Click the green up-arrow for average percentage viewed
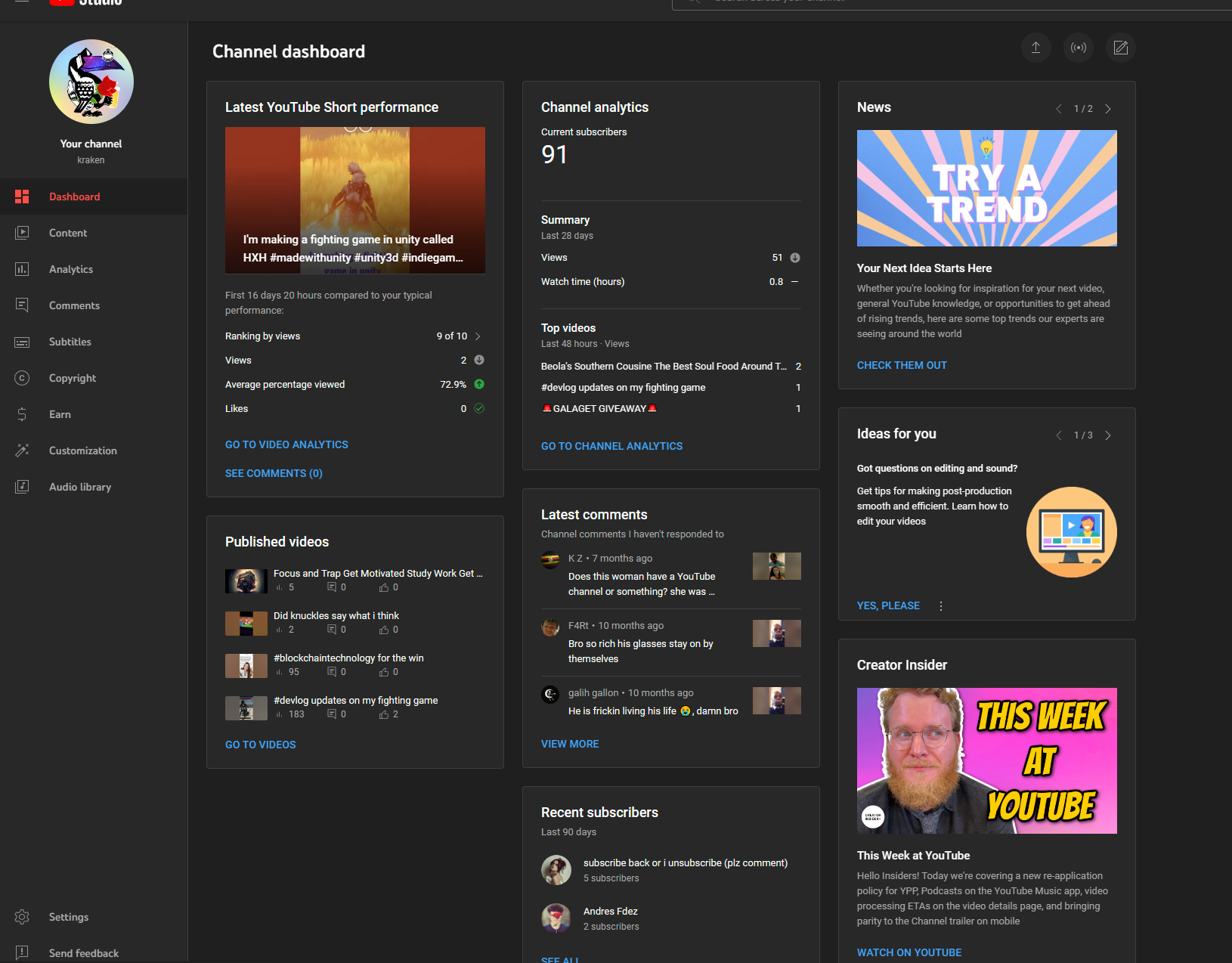The image size is (1232, 963). click(x=479, y=384)
